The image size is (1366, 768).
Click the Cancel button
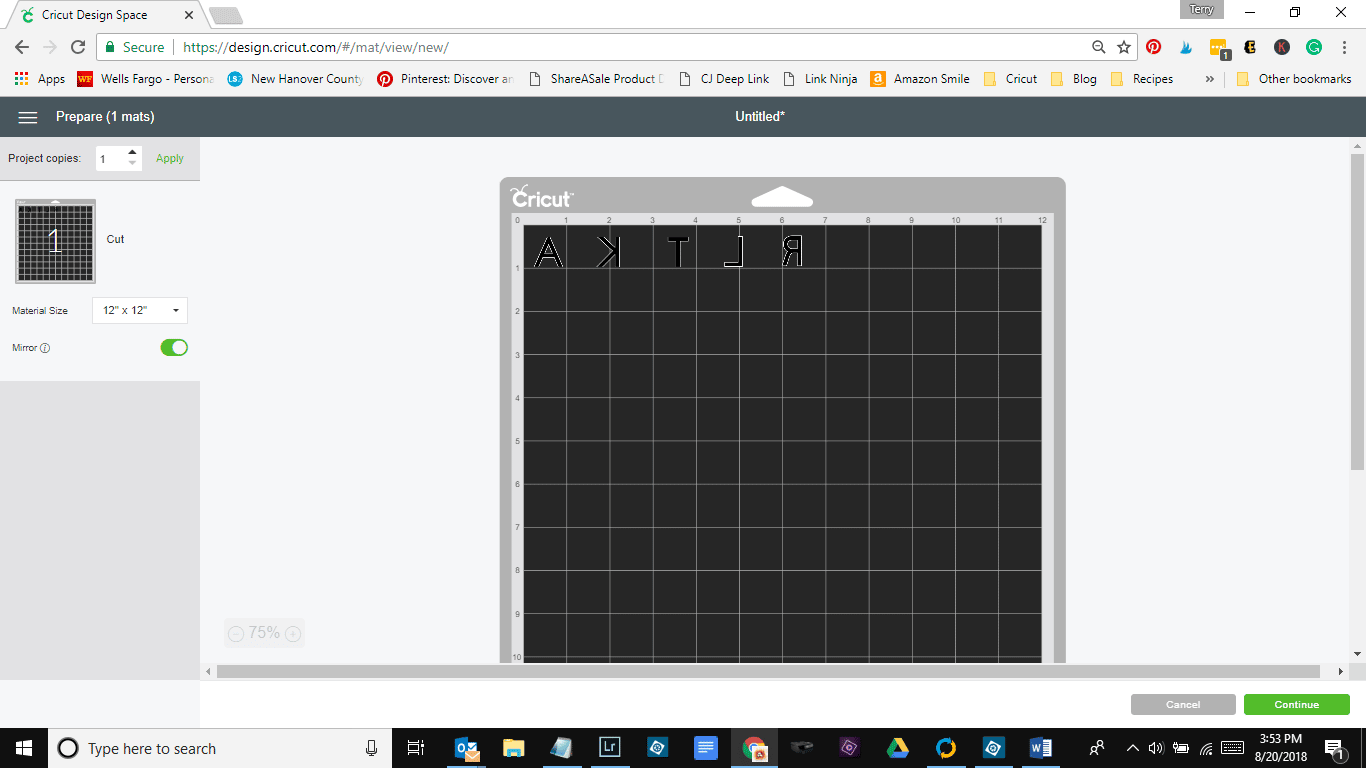1183,705
